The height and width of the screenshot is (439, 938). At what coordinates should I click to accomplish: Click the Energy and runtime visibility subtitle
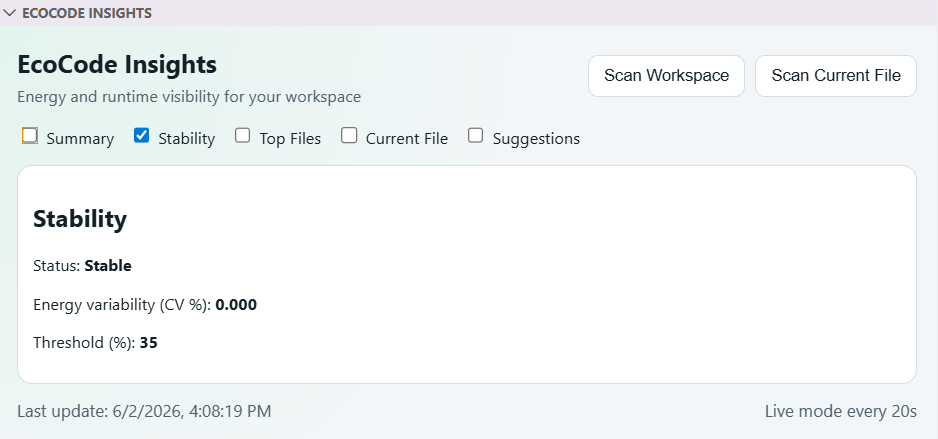point(189,96)
